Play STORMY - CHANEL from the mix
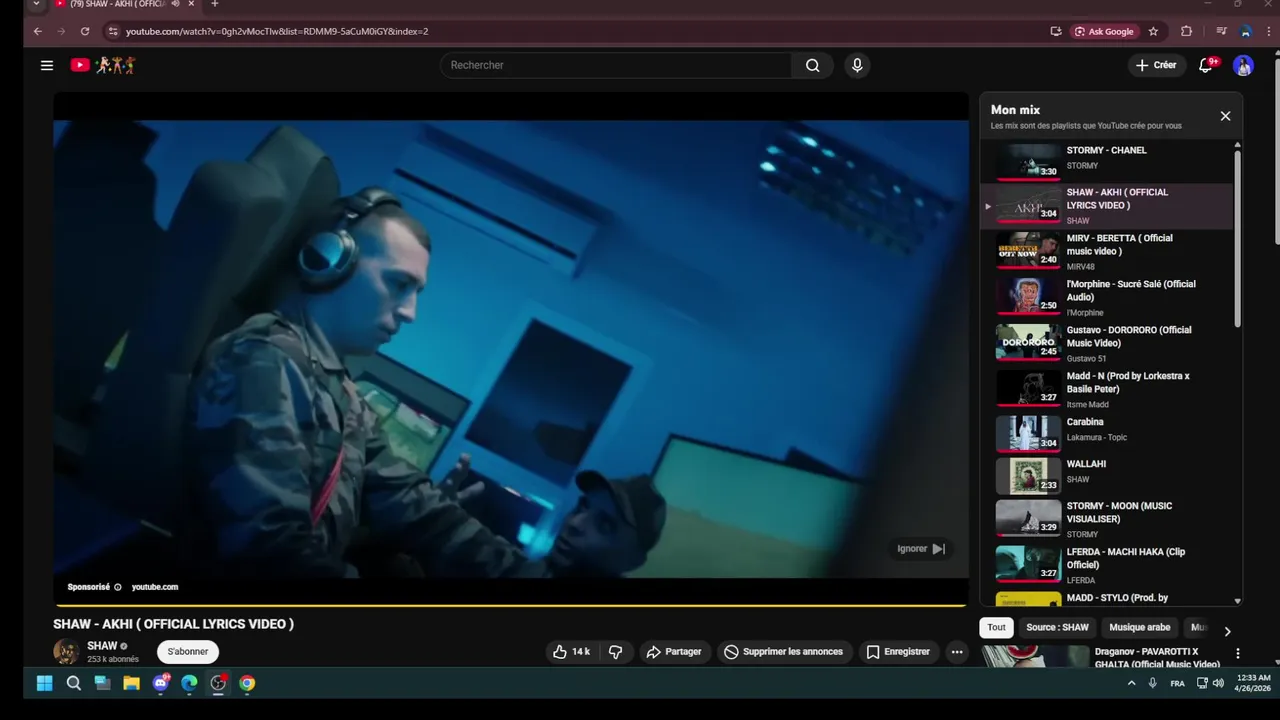Viewport: 1280px width, 720px height. point(1107,160)
